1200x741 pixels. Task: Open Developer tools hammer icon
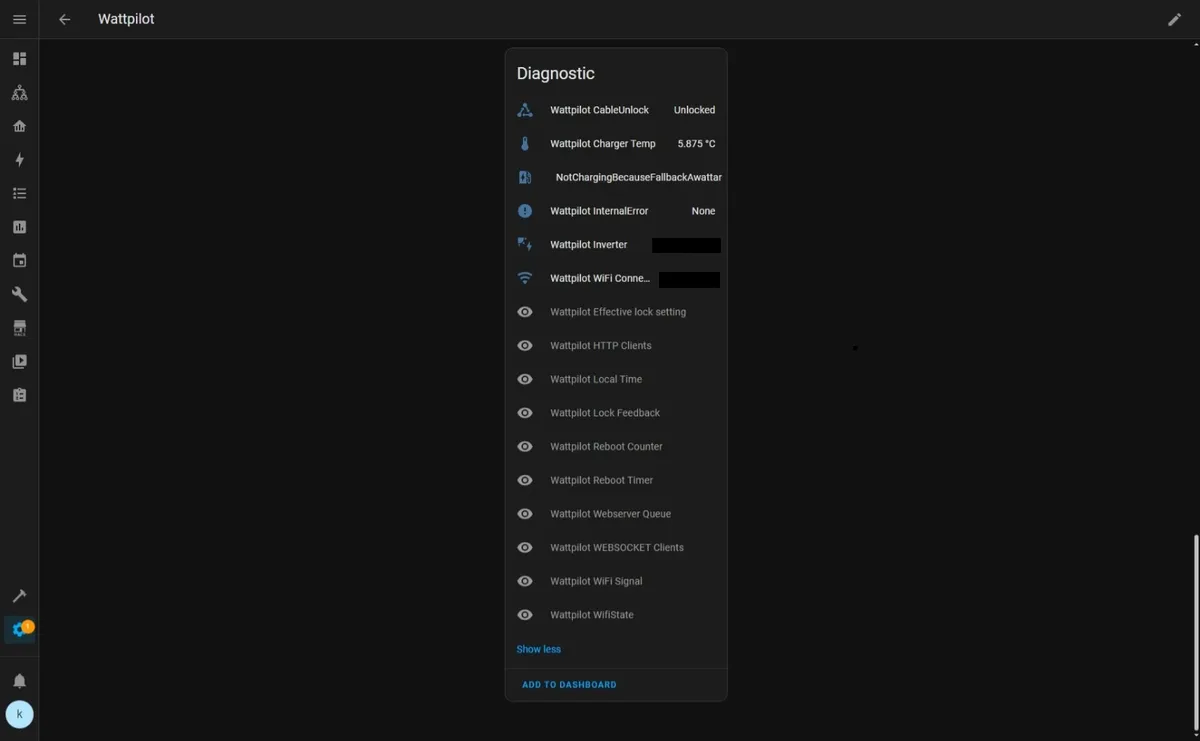coord(19,596)
